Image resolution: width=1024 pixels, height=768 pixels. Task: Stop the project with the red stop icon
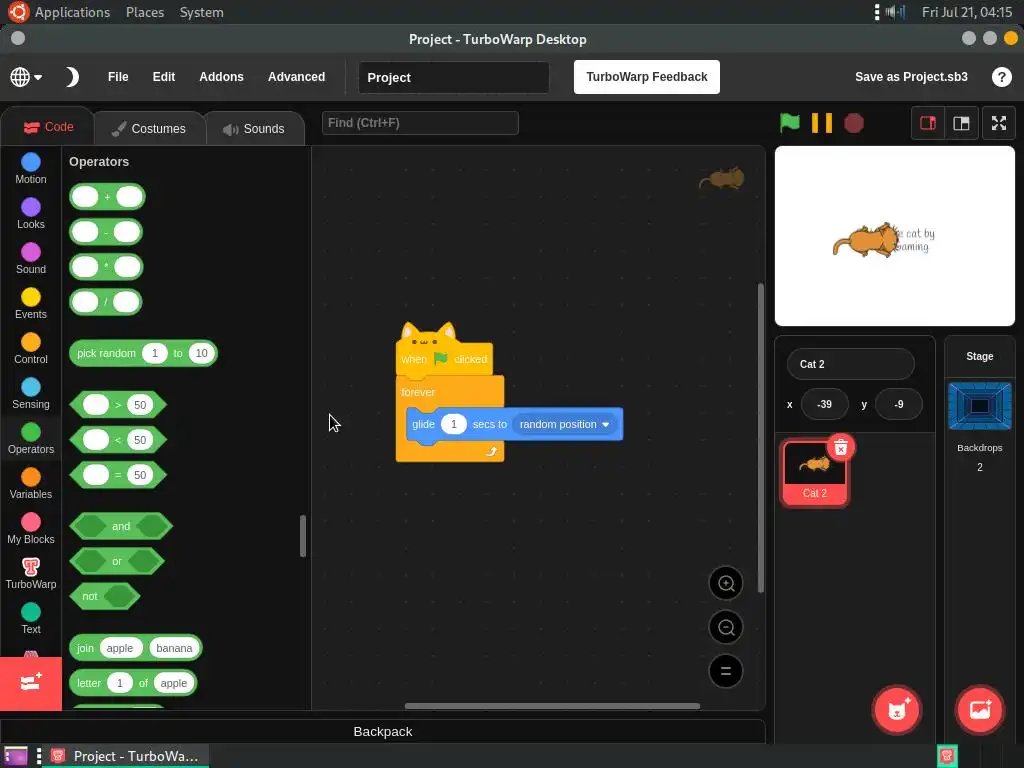[x=854, y=123]
